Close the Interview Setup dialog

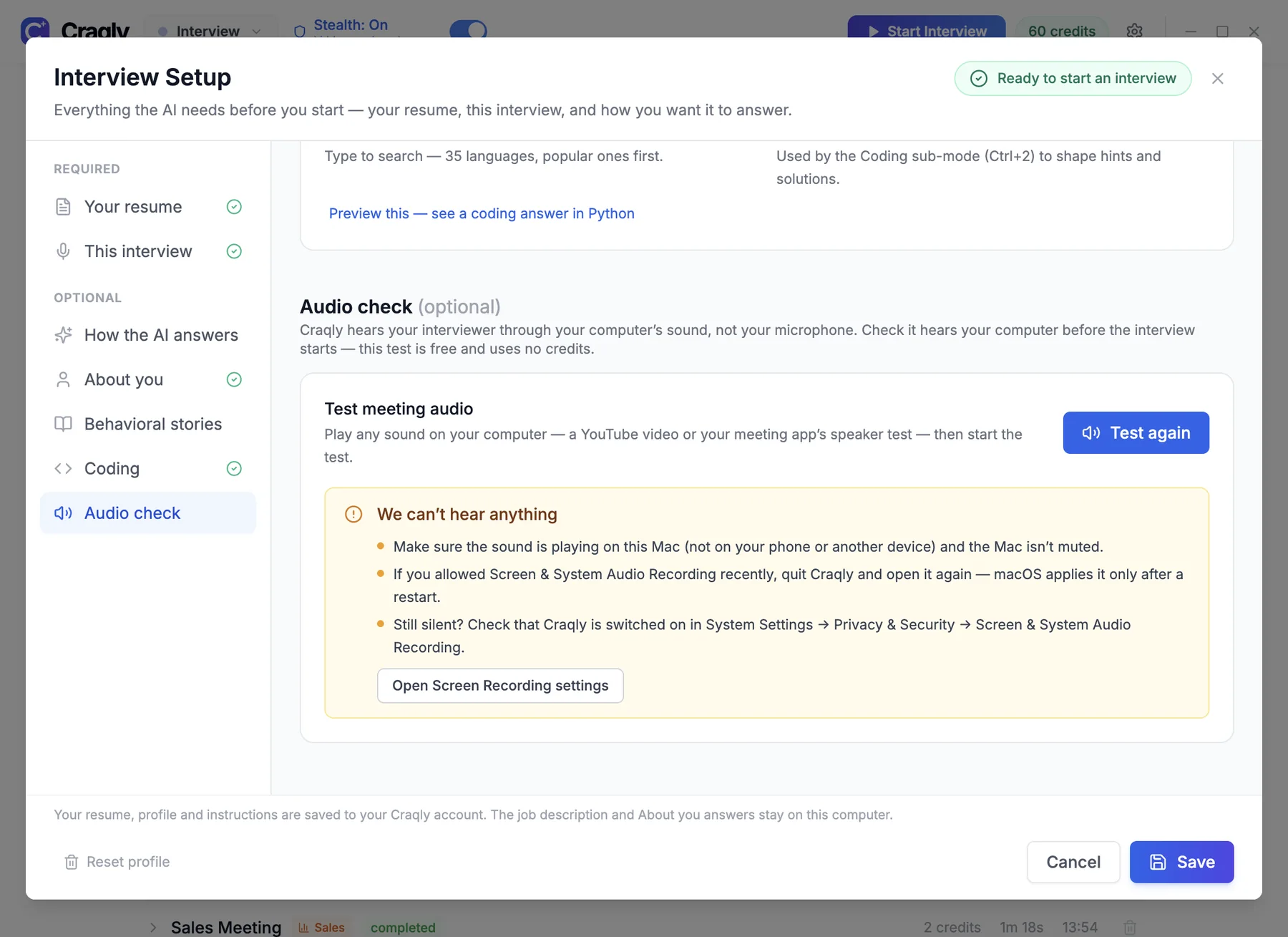1217,79
